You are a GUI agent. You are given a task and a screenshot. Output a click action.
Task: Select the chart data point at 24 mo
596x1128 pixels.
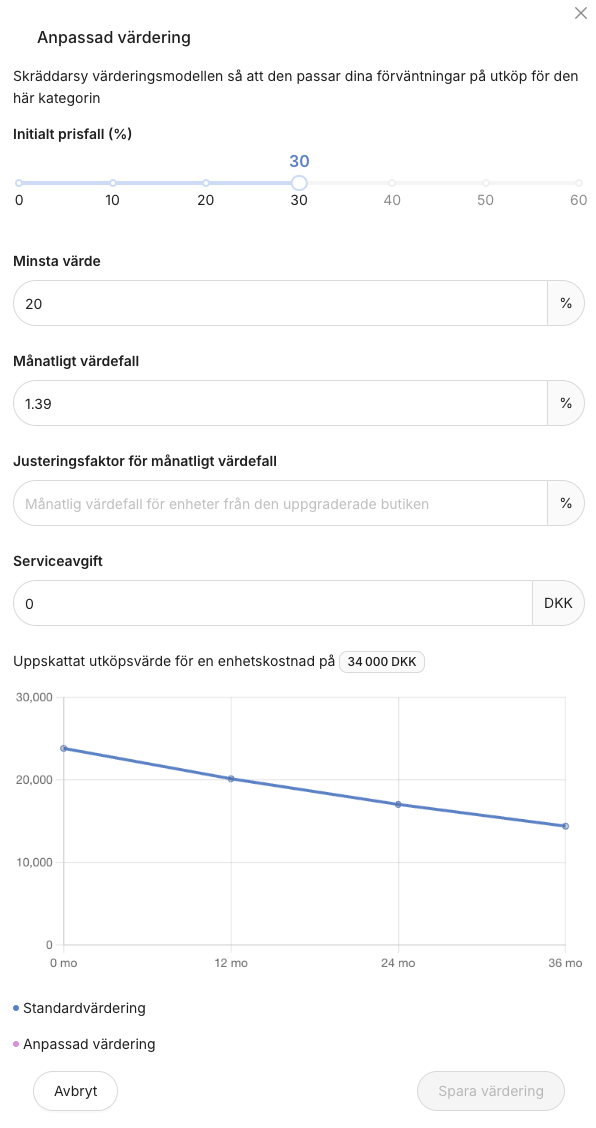(399, 804)
